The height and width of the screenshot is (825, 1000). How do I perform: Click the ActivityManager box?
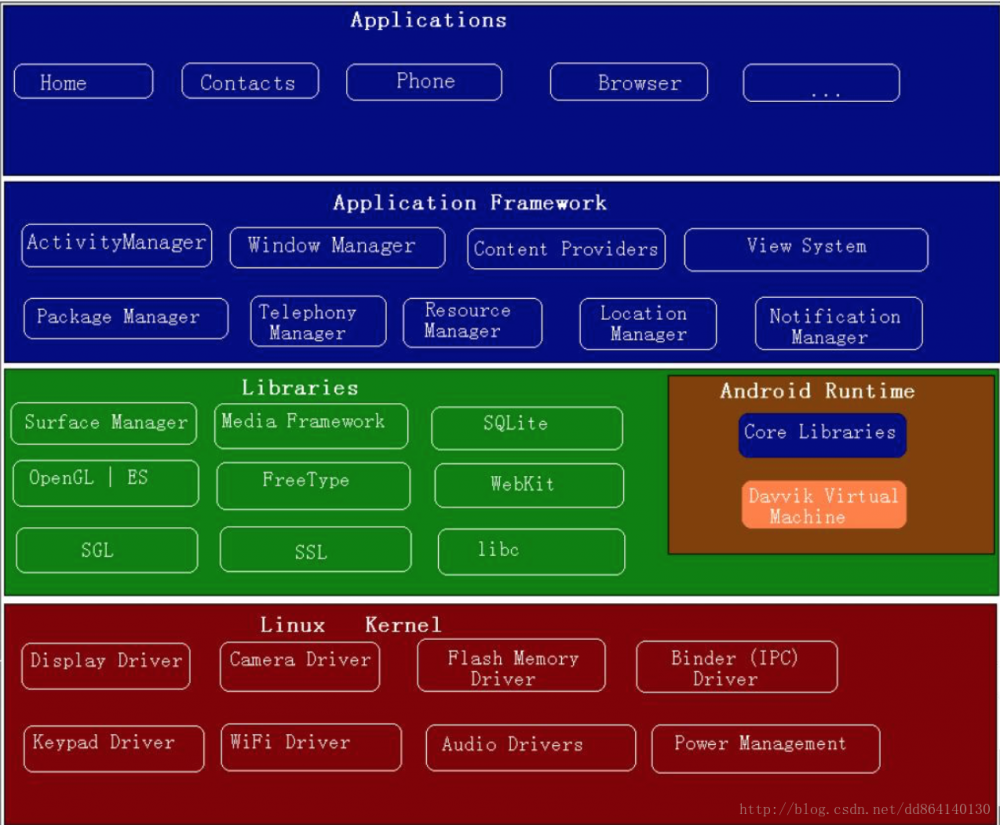click(x=116, y=245)
